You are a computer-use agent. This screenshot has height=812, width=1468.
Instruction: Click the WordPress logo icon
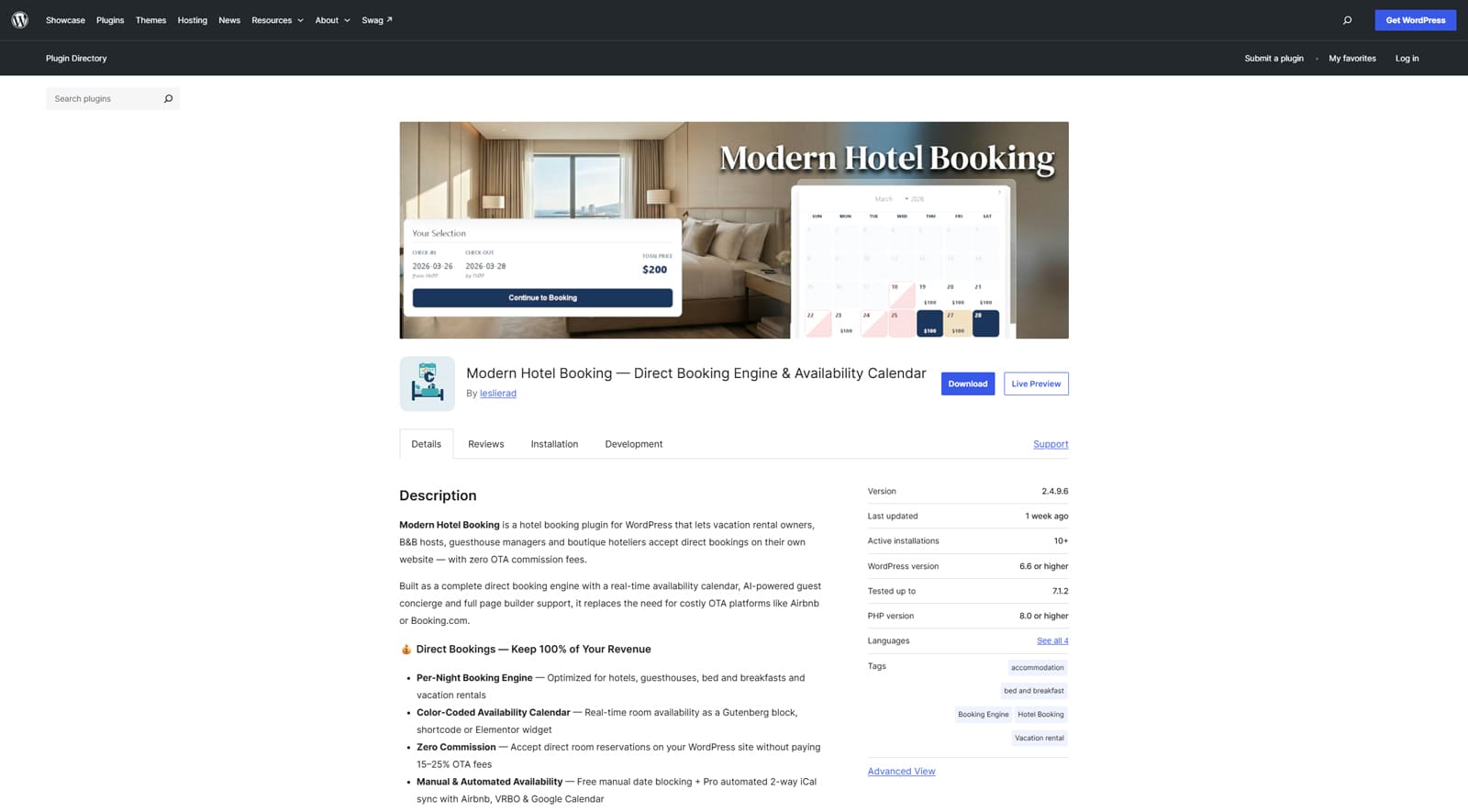pos(20,20)
